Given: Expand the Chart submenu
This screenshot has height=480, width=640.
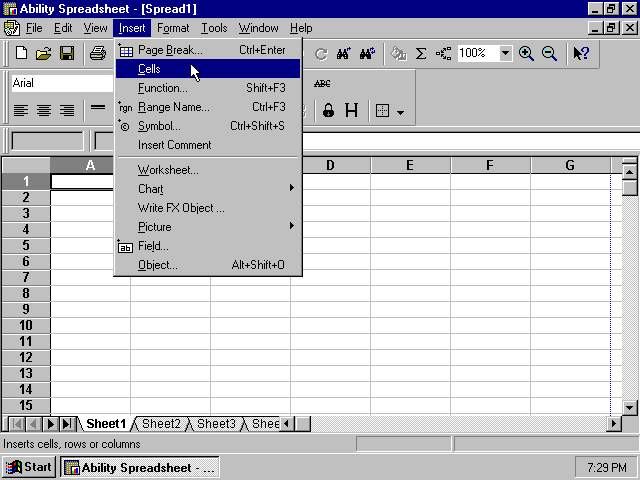Looking at the screenshot, I should [x=209, y=189].
